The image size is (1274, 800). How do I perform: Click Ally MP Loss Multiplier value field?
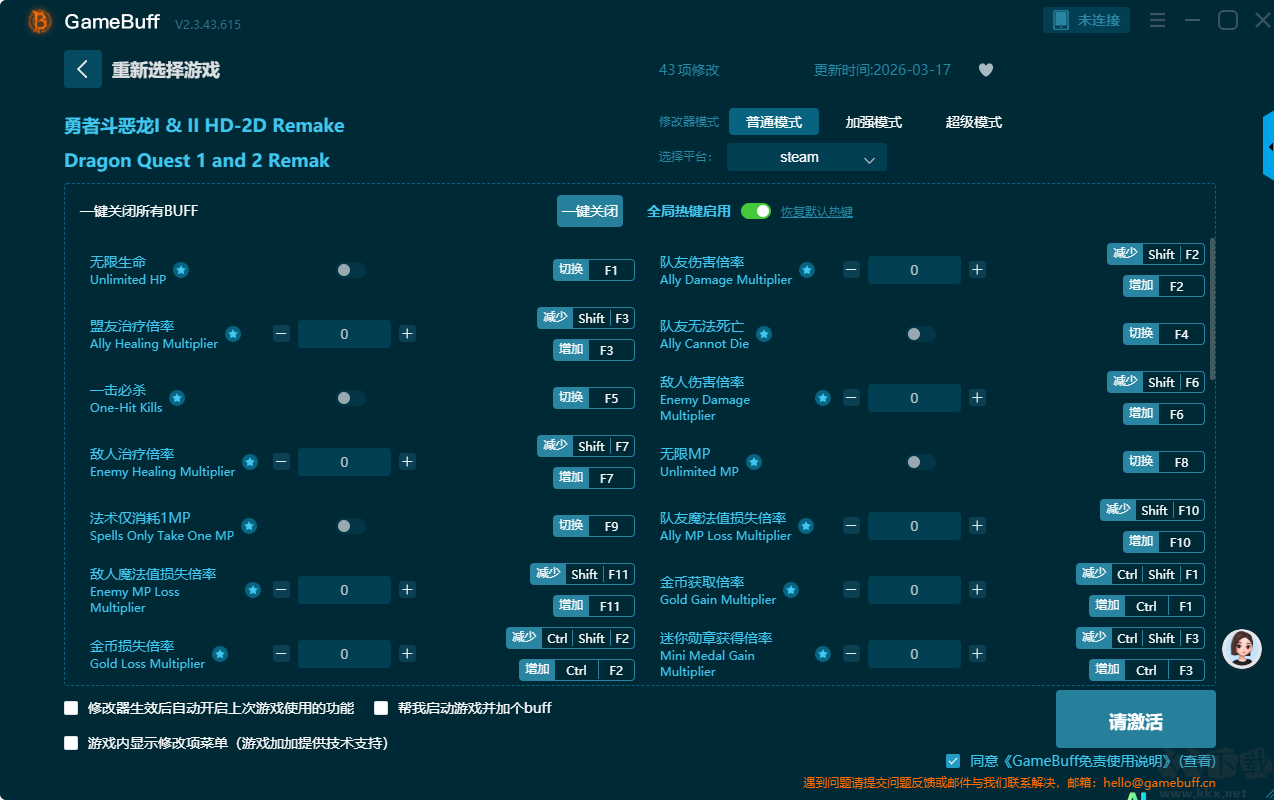(x=914, y=526)
